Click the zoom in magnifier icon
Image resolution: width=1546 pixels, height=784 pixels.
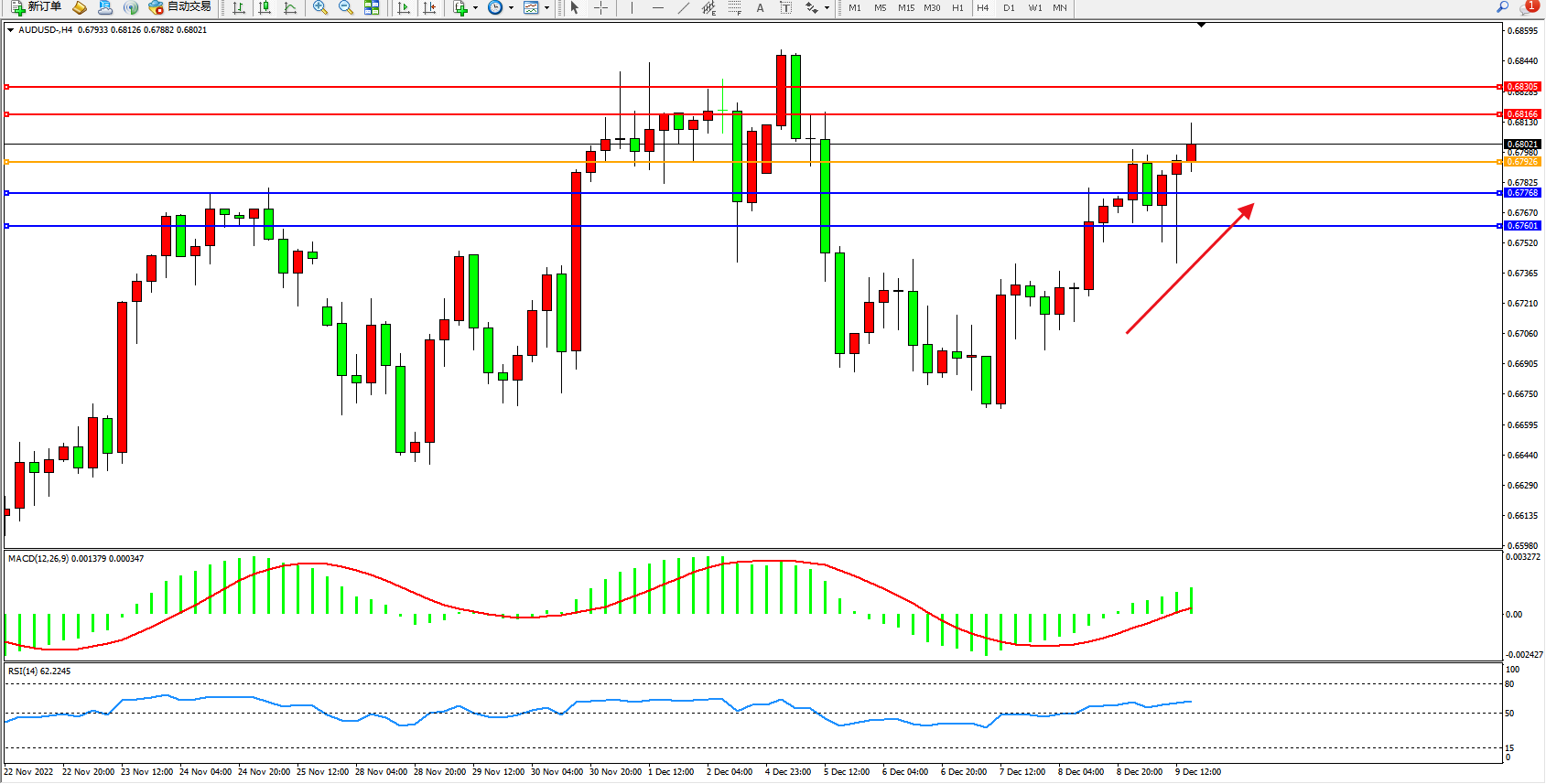tap(319, 7)
